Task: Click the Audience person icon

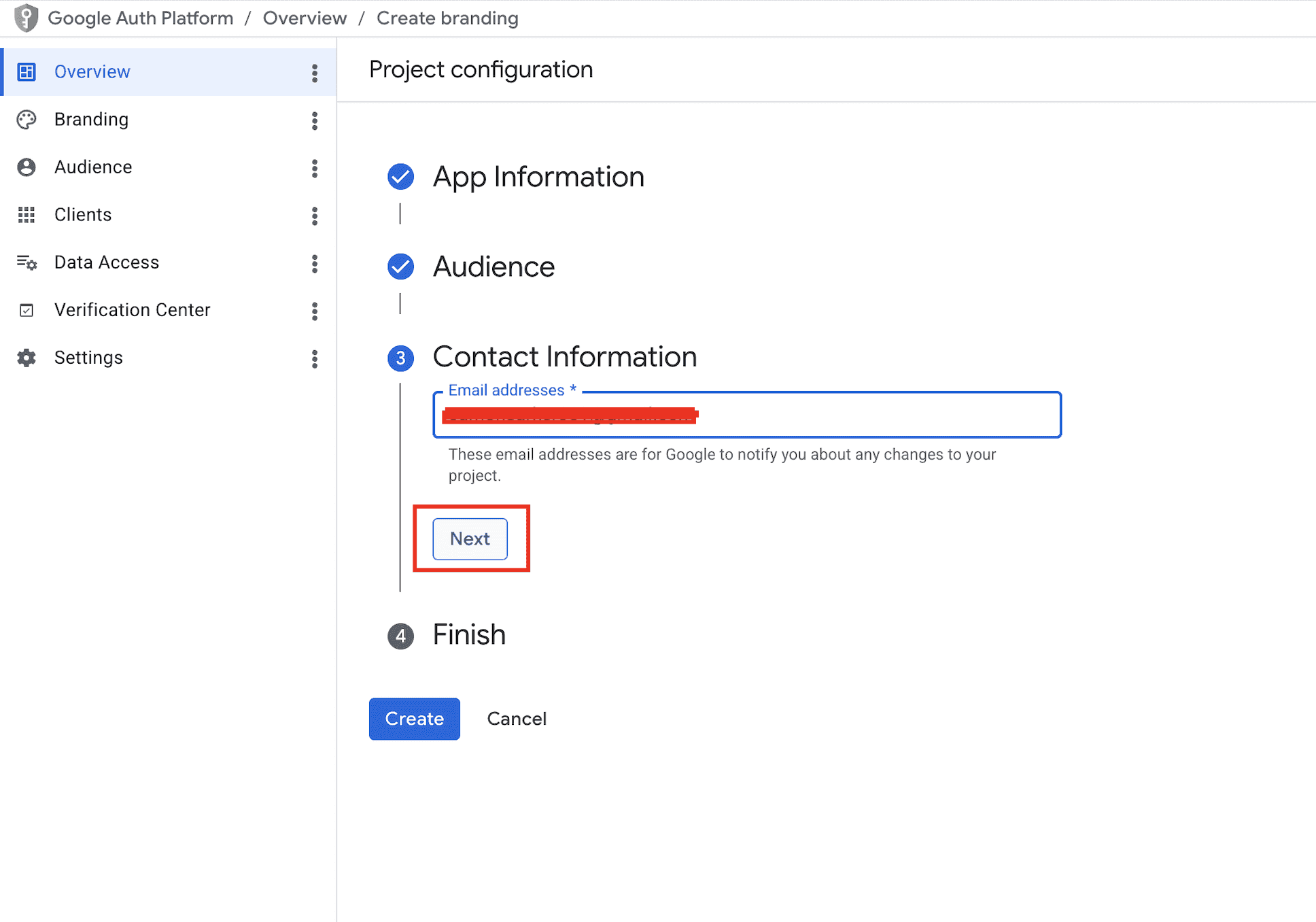Action: [27, 167]
